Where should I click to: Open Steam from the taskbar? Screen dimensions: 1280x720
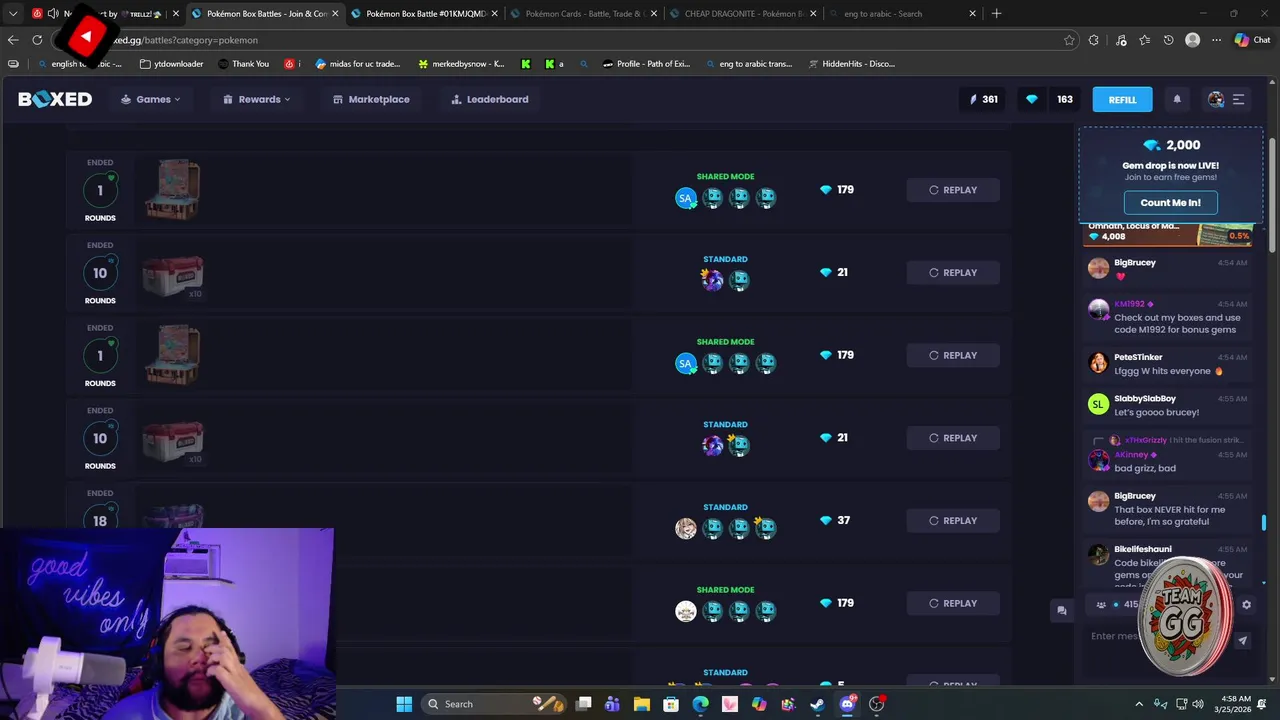pyautogui.click(x=817, y=704)
